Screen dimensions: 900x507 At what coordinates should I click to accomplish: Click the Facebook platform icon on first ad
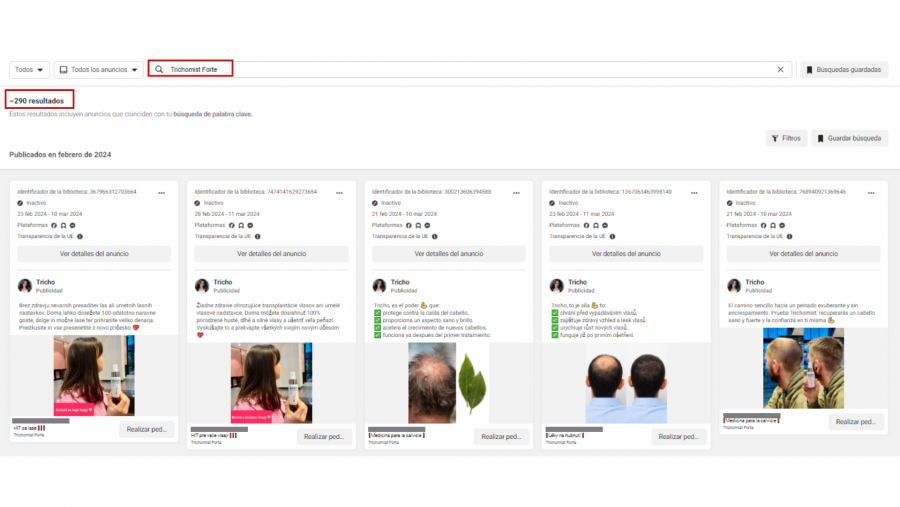coord(54,225)
